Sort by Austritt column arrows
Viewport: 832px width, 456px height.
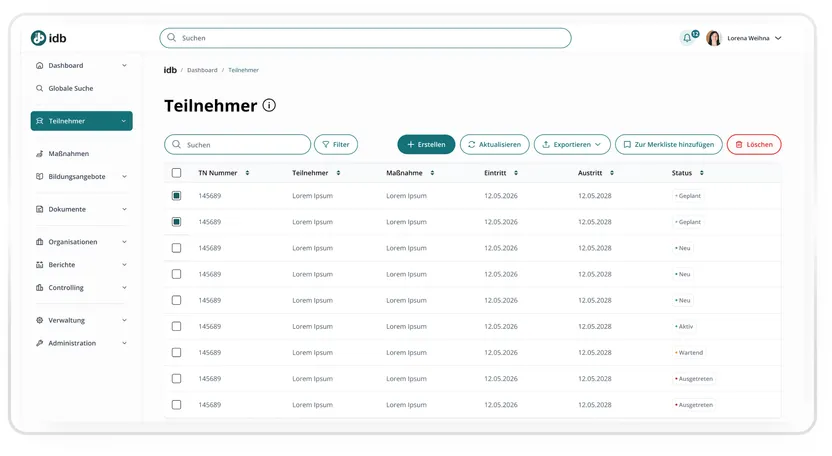(612, 173)
